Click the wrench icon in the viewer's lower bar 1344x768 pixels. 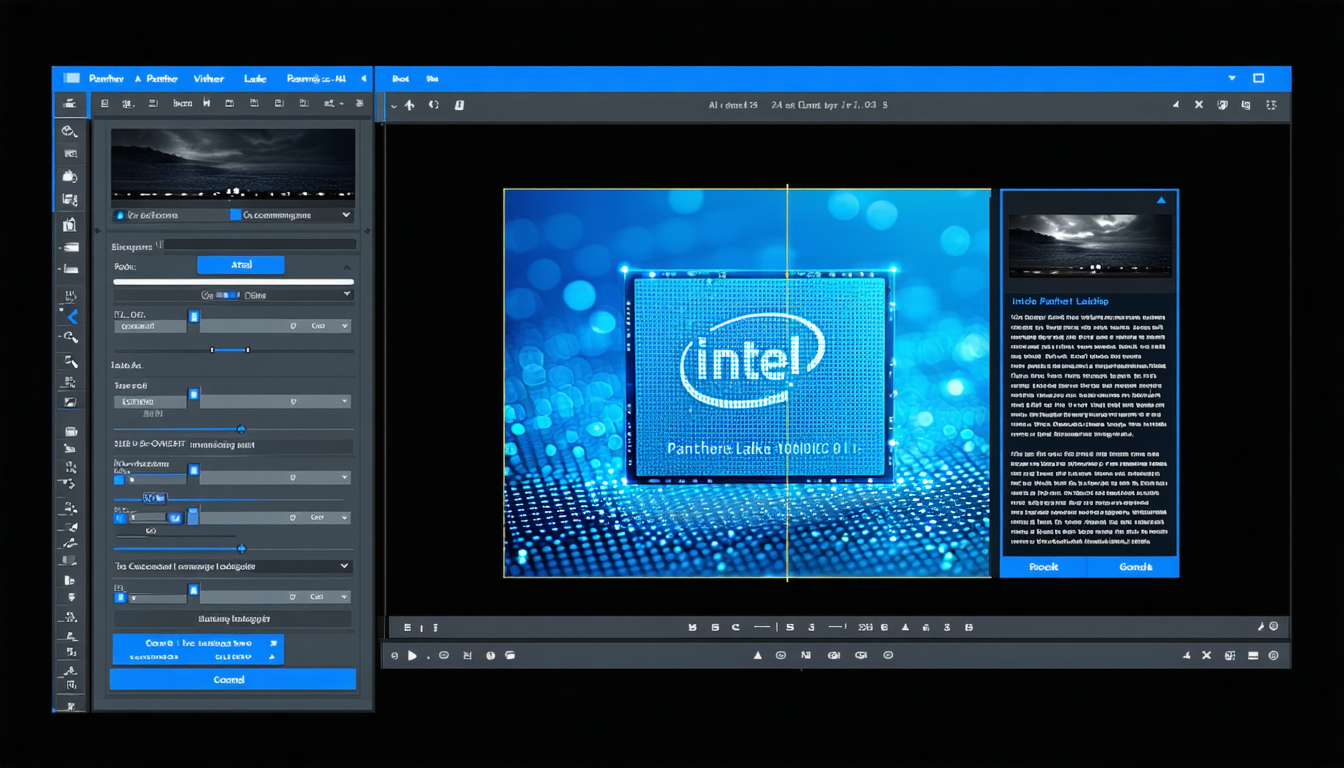pyautogui.click(x=1261, y=627)
